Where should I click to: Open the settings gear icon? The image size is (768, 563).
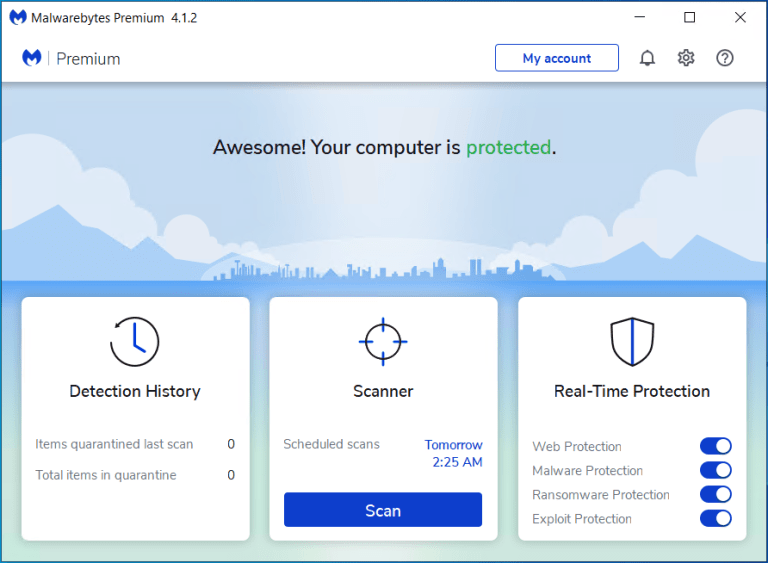tap(686, 58)
